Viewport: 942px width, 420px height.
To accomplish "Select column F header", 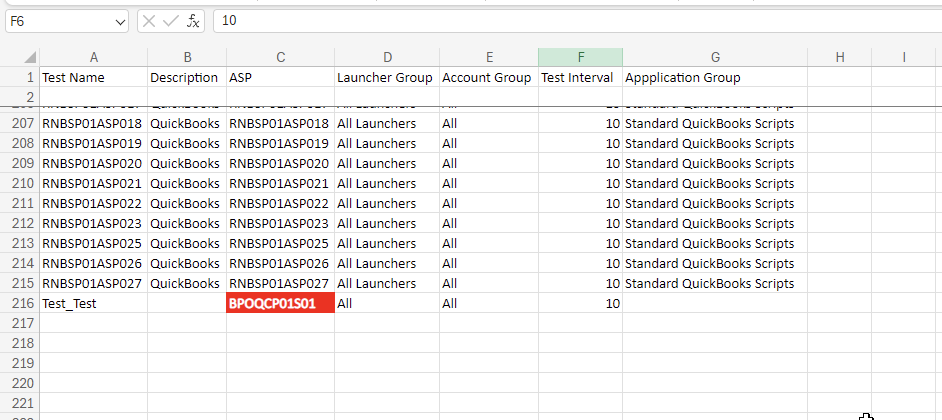I will pos(580,58).
